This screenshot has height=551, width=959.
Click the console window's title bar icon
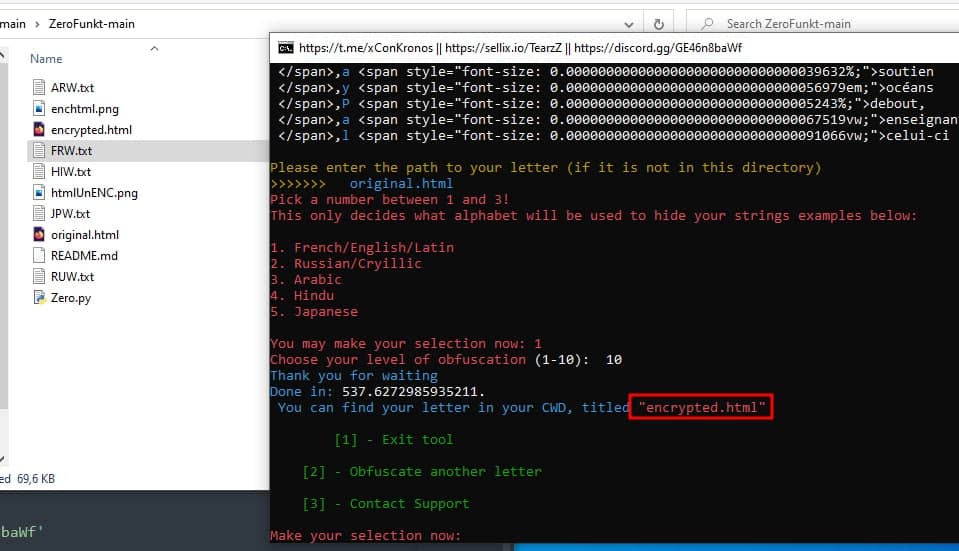[285, 47]
